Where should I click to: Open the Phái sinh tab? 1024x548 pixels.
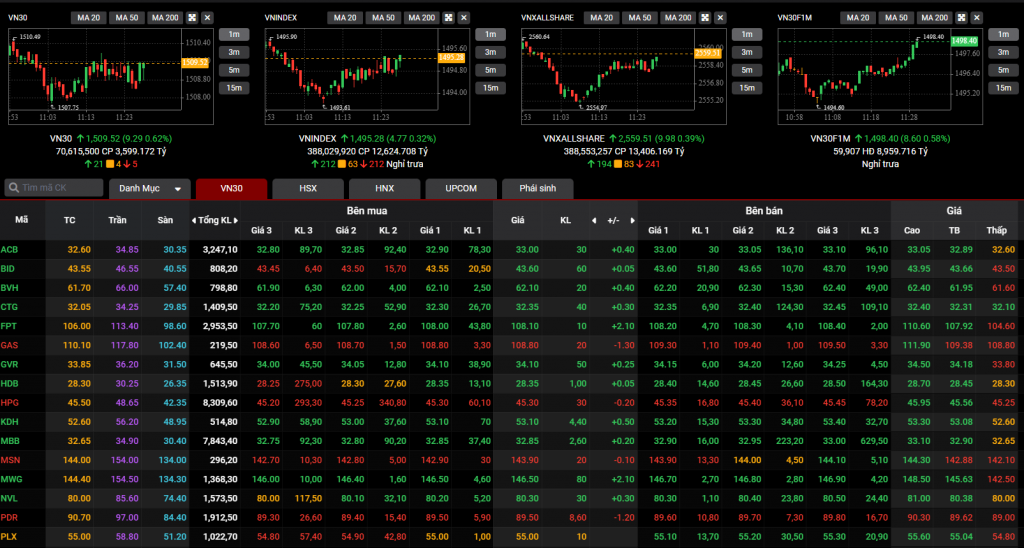pyautogui.click(x=538, y=189)
